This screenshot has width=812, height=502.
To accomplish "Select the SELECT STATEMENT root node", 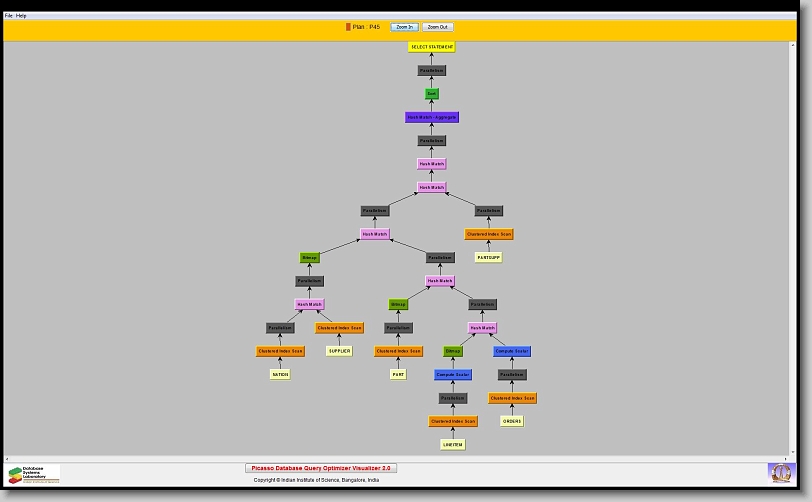I will coord(431,47).
